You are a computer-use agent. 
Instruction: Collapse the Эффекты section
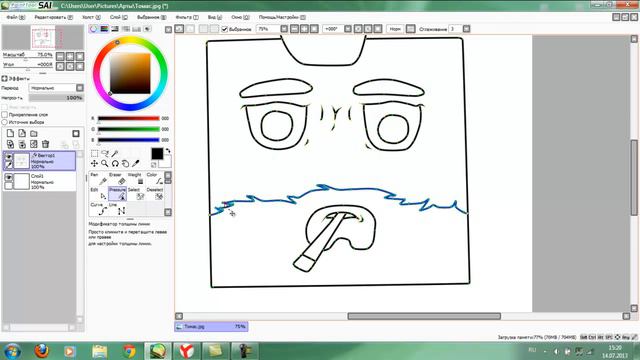click(x=4, y=78)
